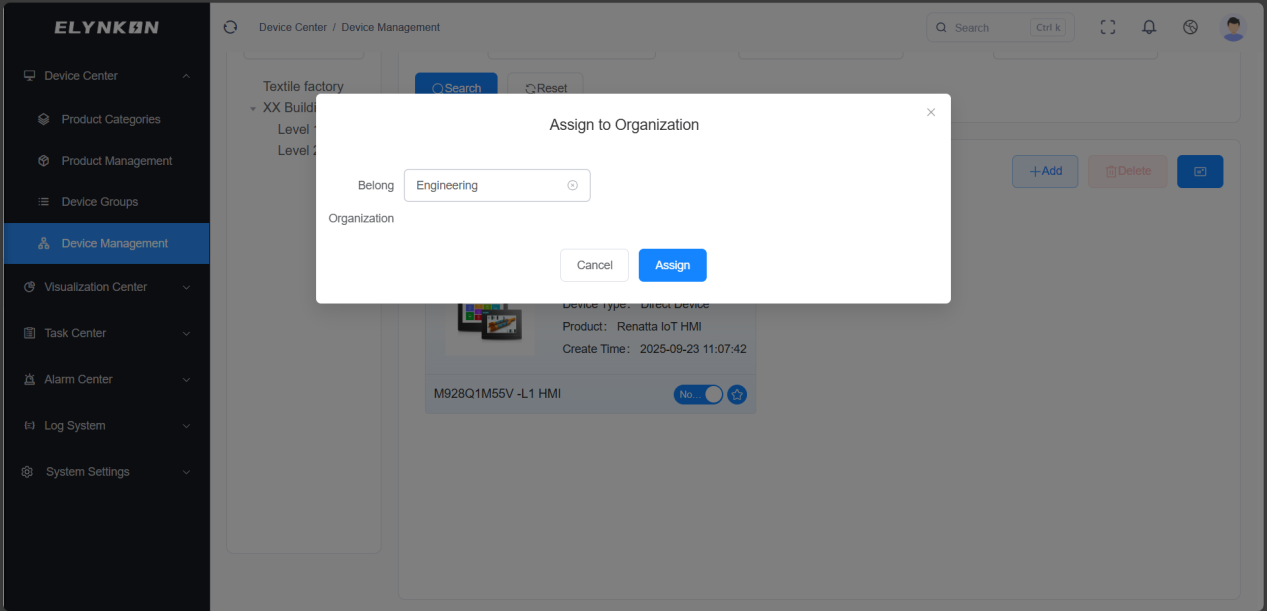
Task: Click the Product Management cube icon
Action: tap(43, 161)
